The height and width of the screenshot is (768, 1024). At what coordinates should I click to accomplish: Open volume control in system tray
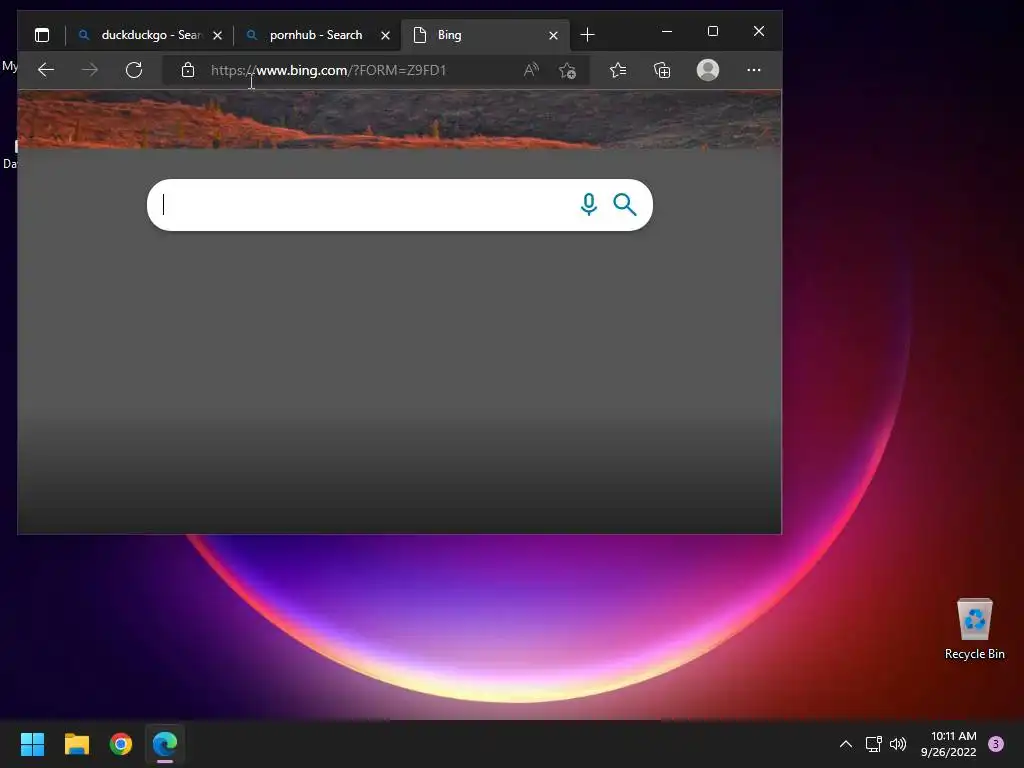[898, 744]
